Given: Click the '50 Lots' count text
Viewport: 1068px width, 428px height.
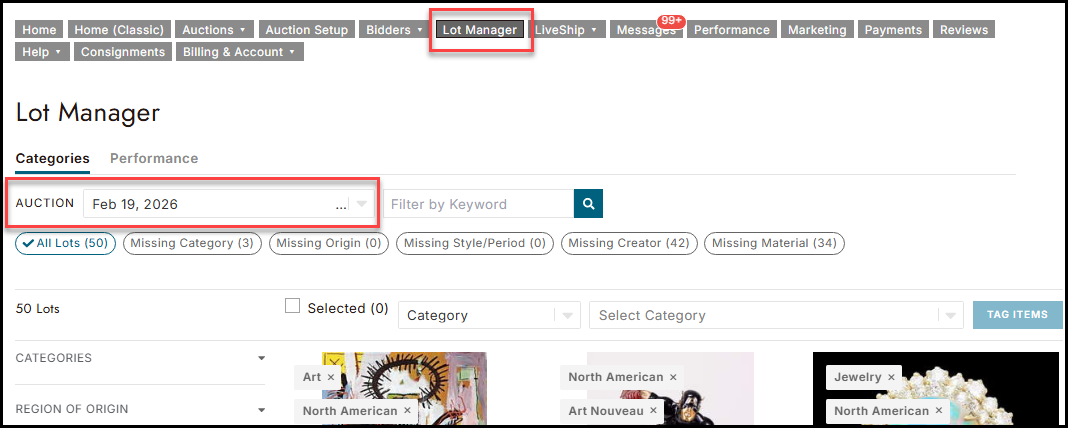Looking at the screenshot, I should point(37,309).
